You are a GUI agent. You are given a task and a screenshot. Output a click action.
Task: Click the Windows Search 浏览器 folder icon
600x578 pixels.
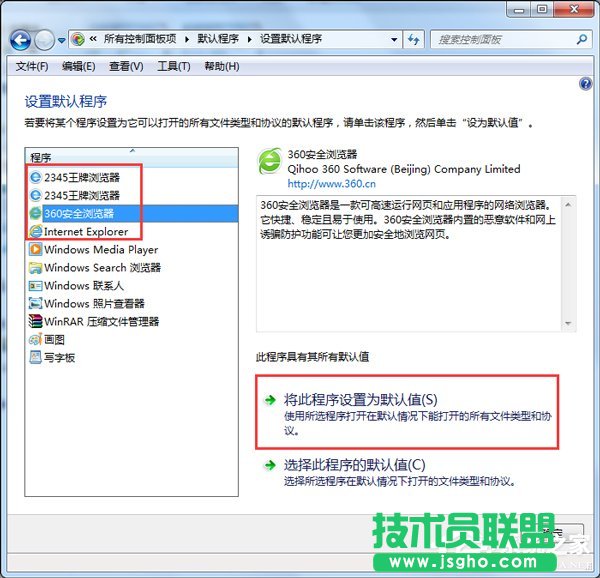(x=36, y=267)
